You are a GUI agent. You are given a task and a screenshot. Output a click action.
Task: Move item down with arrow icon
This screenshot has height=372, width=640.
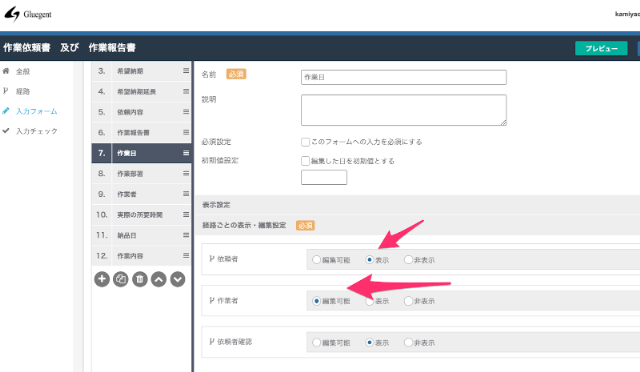coord(178,279)
